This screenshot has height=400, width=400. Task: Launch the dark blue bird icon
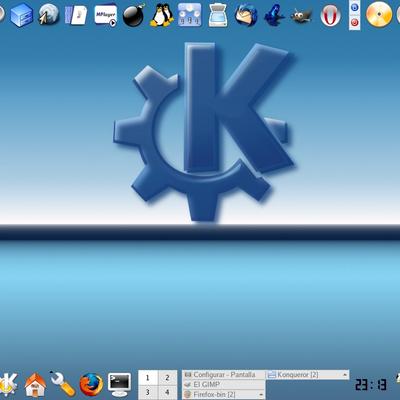click(x=274, y=16)
